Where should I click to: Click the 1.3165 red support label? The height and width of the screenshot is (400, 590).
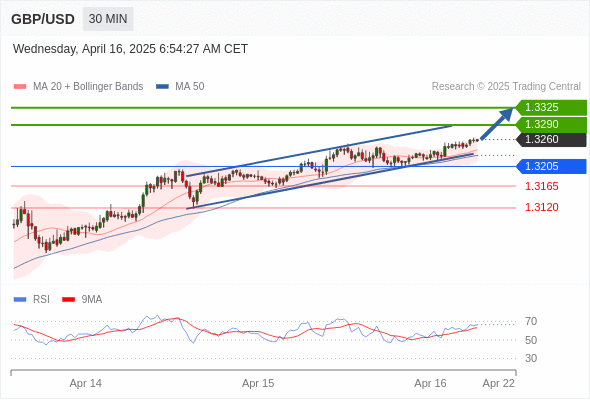(x=542, y=186)
